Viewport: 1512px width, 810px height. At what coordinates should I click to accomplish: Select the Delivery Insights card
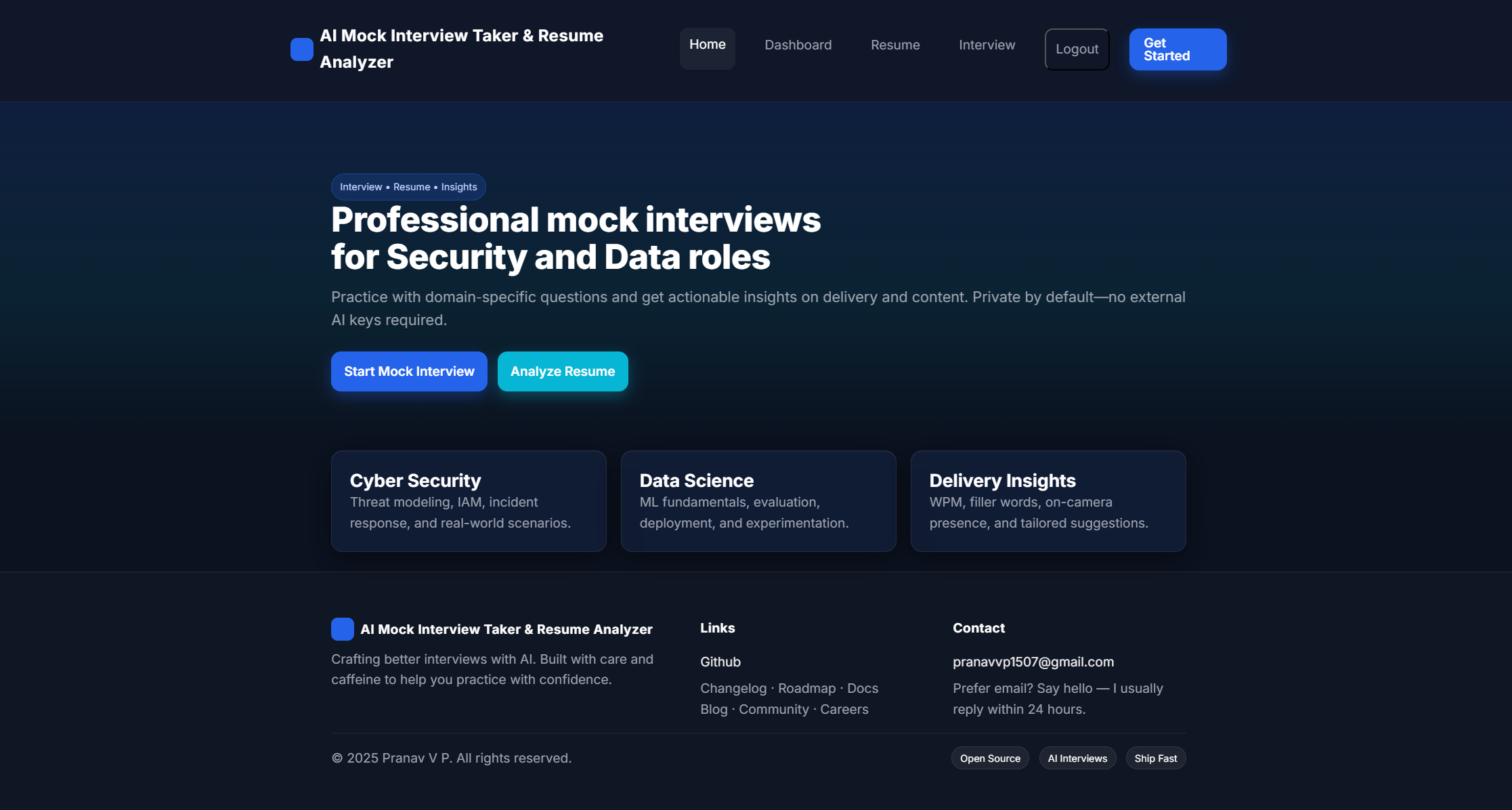point(1047,500)
